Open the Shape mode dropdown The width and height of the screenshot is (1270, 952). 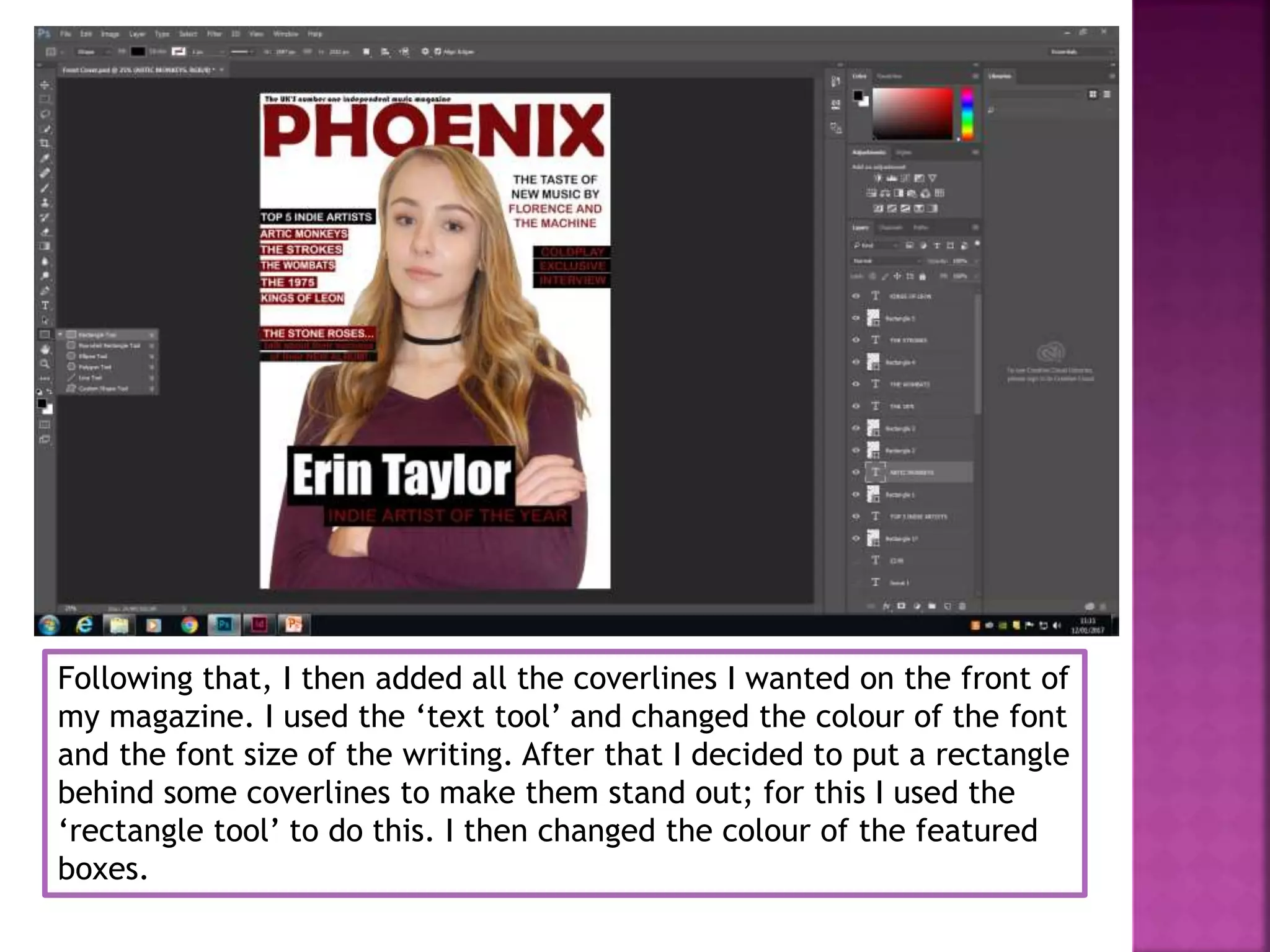pyautogui.click(x=92, y=52)
